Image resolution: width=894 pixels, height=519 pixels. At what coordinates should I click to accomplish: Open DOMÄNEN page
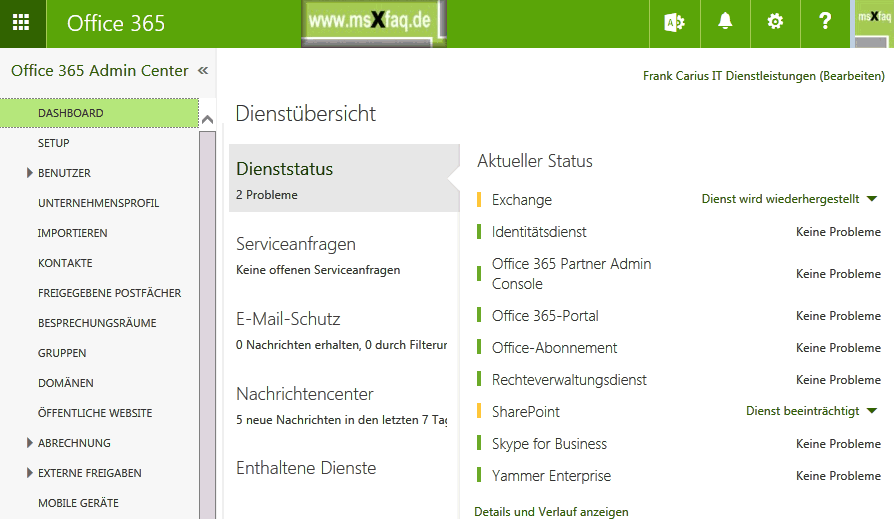(66, 383)
